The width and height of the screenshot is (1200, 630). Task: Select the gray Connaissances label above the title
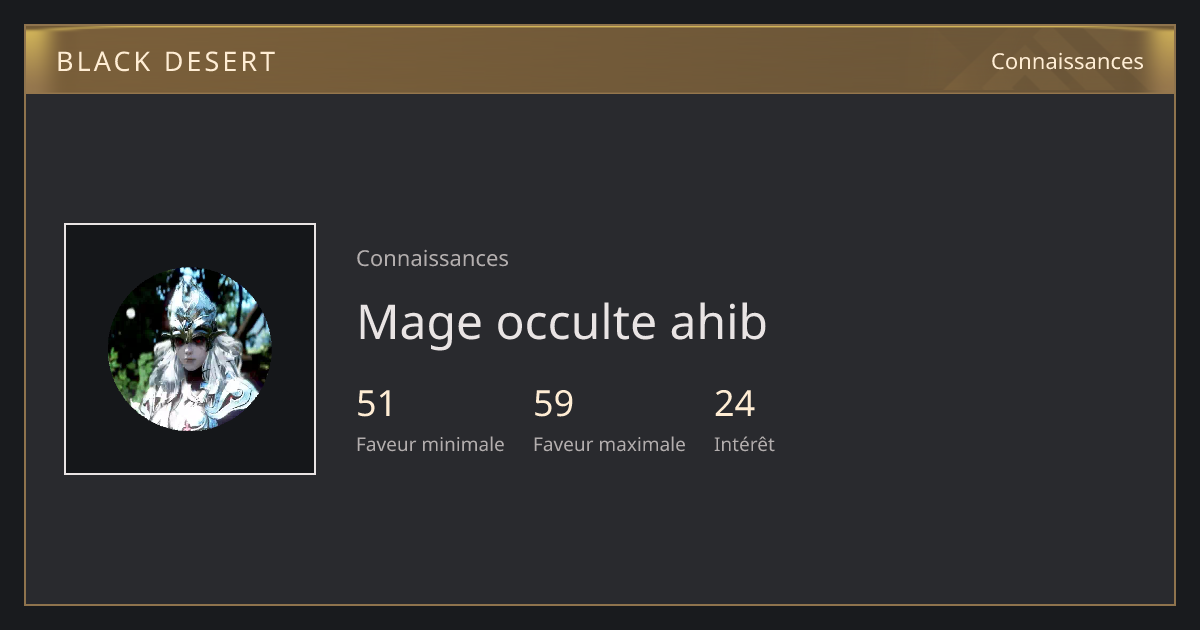pyautogui.click(x=432, y=258)
